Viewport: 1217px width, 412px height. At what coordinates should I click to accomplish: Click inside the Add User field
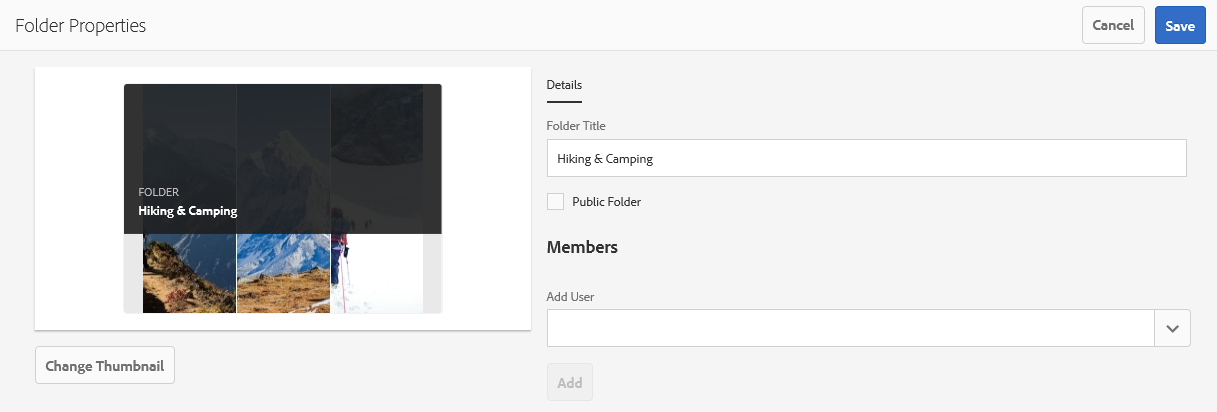[x=850, y=328]
